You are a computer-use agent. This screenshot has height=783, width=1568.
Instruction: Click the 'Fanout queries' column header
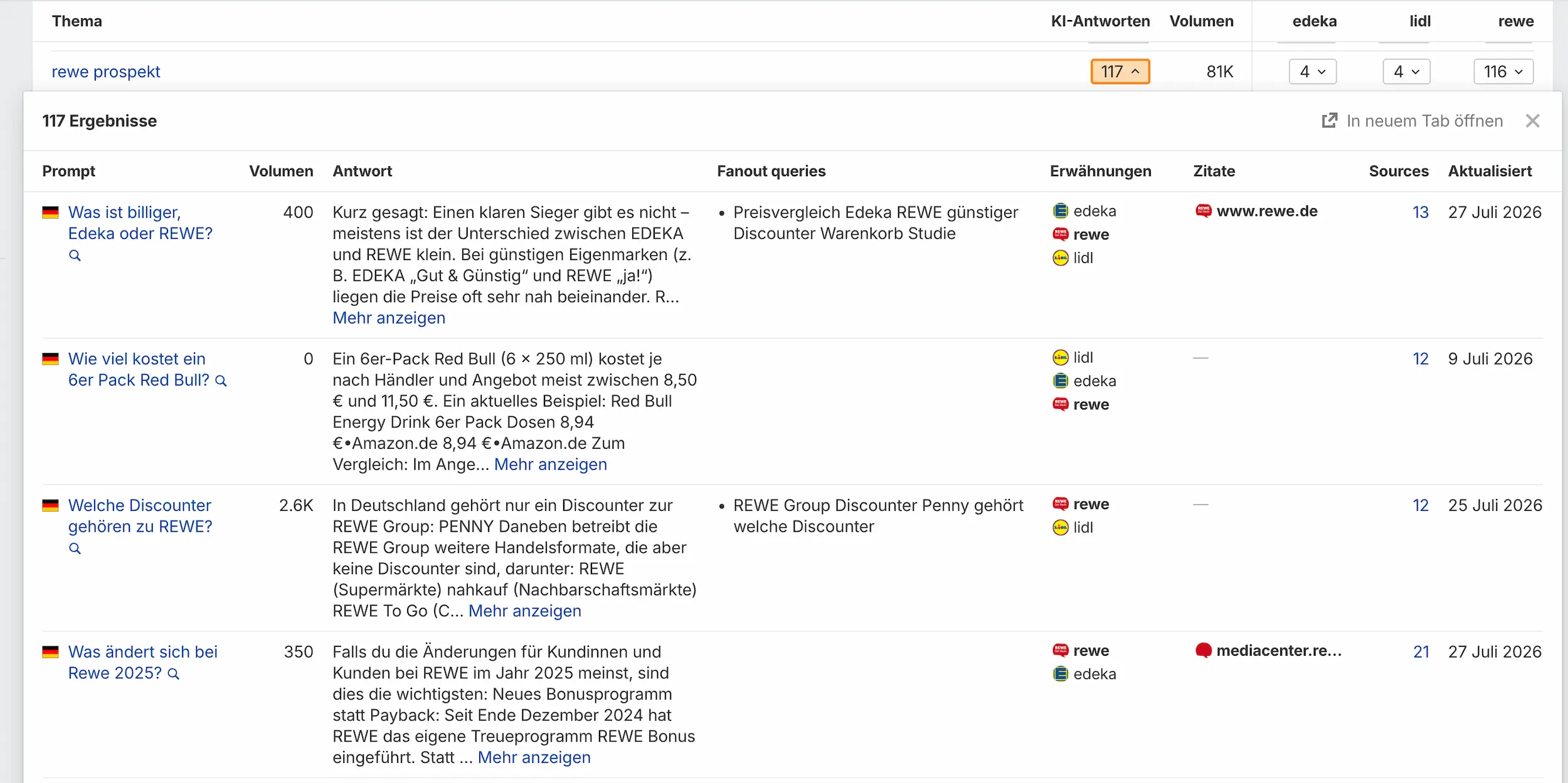pos(771,171)
